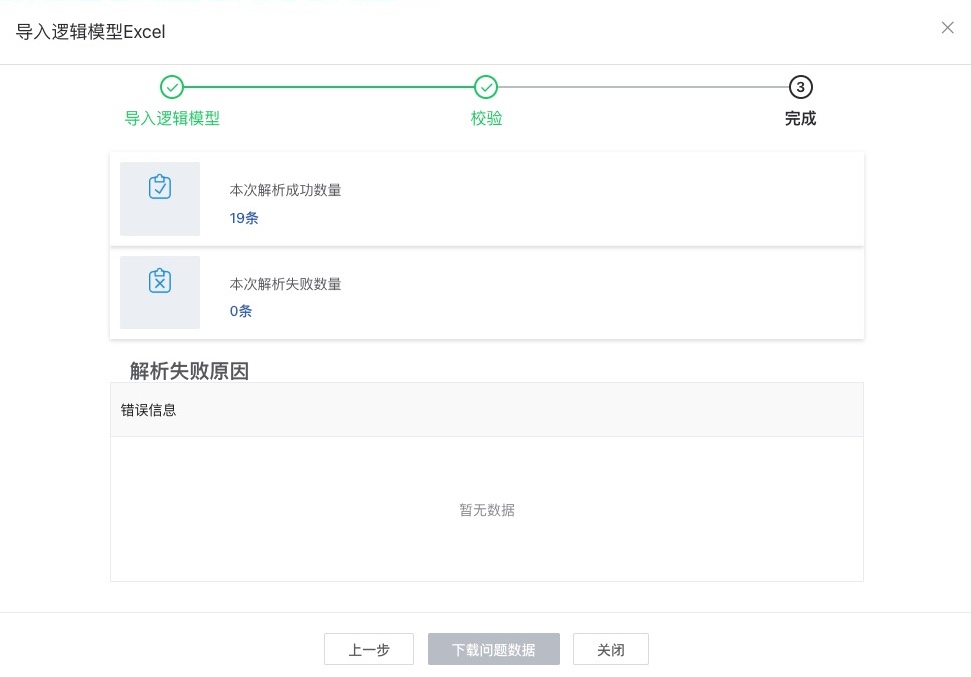Select the 校验 step checkmark icon
Screen dimensions: 971x677
[486, 87]
